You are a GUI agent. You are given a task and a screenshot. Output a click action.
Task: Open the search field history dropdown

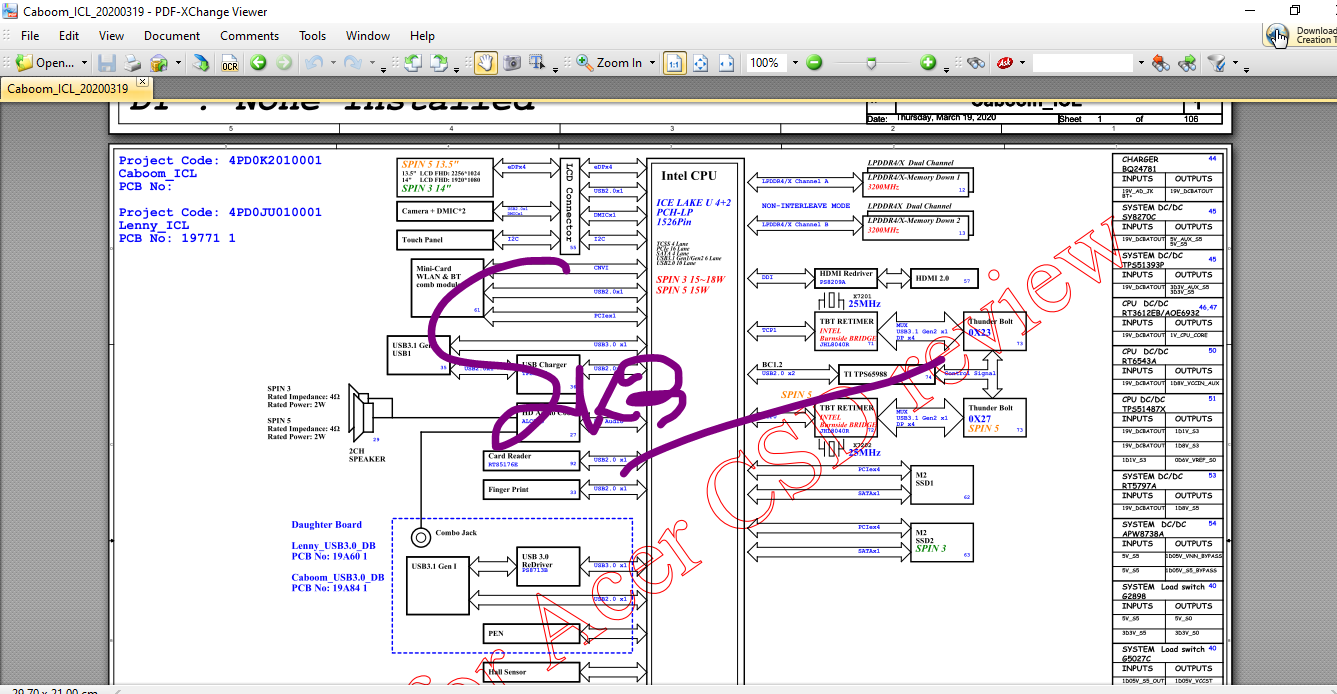click(1141, 63)
